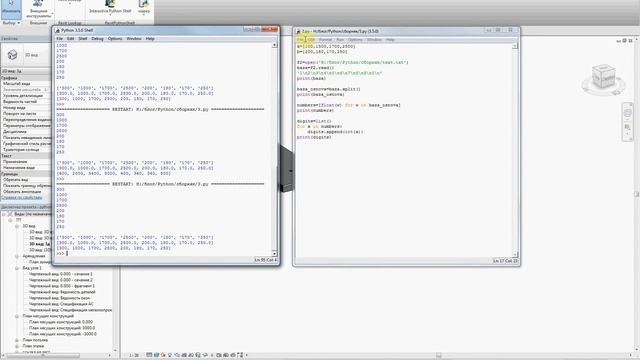640x360 pixels.
Task: Open File menu in Python Shell window
Action: tap(60, 39)
